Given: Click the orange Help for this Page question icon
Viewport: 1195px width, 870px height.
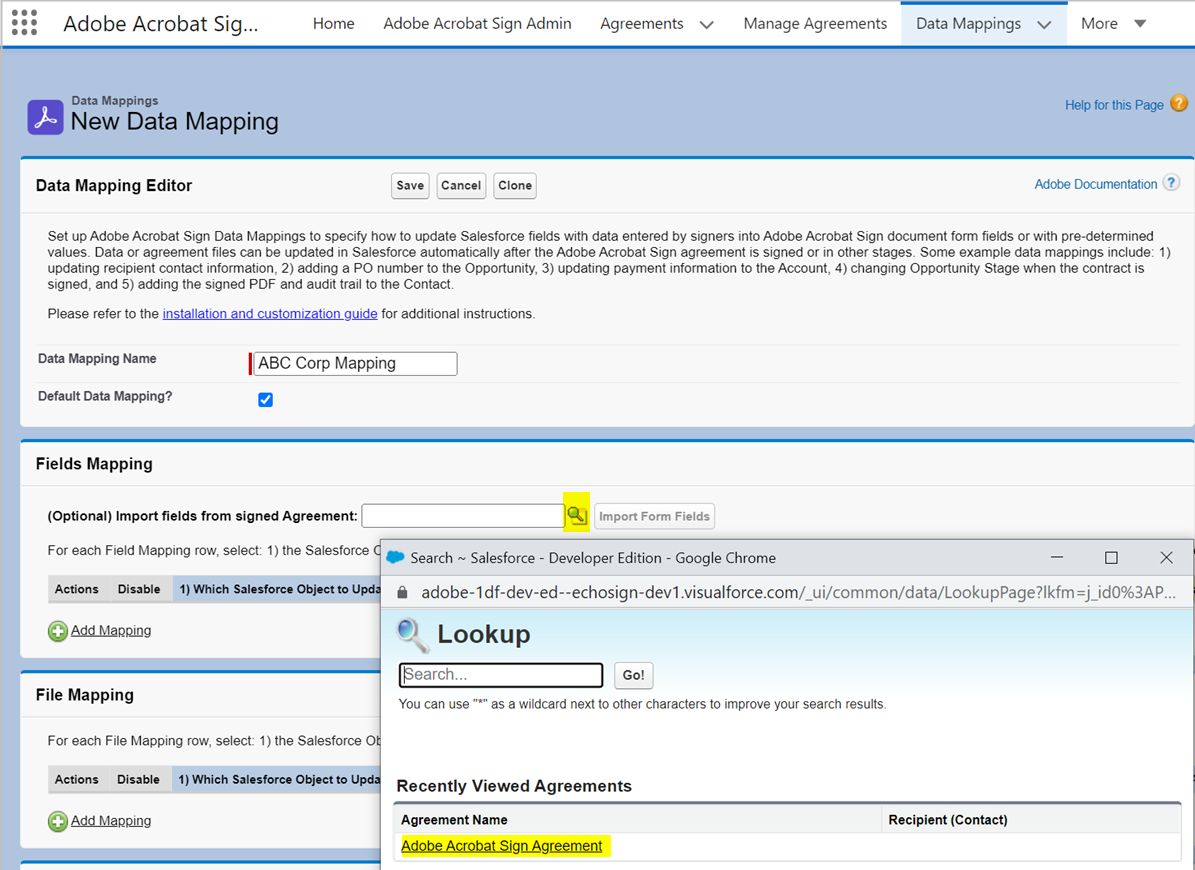Looking at the screenshot, I should (x=1178, y=103).
